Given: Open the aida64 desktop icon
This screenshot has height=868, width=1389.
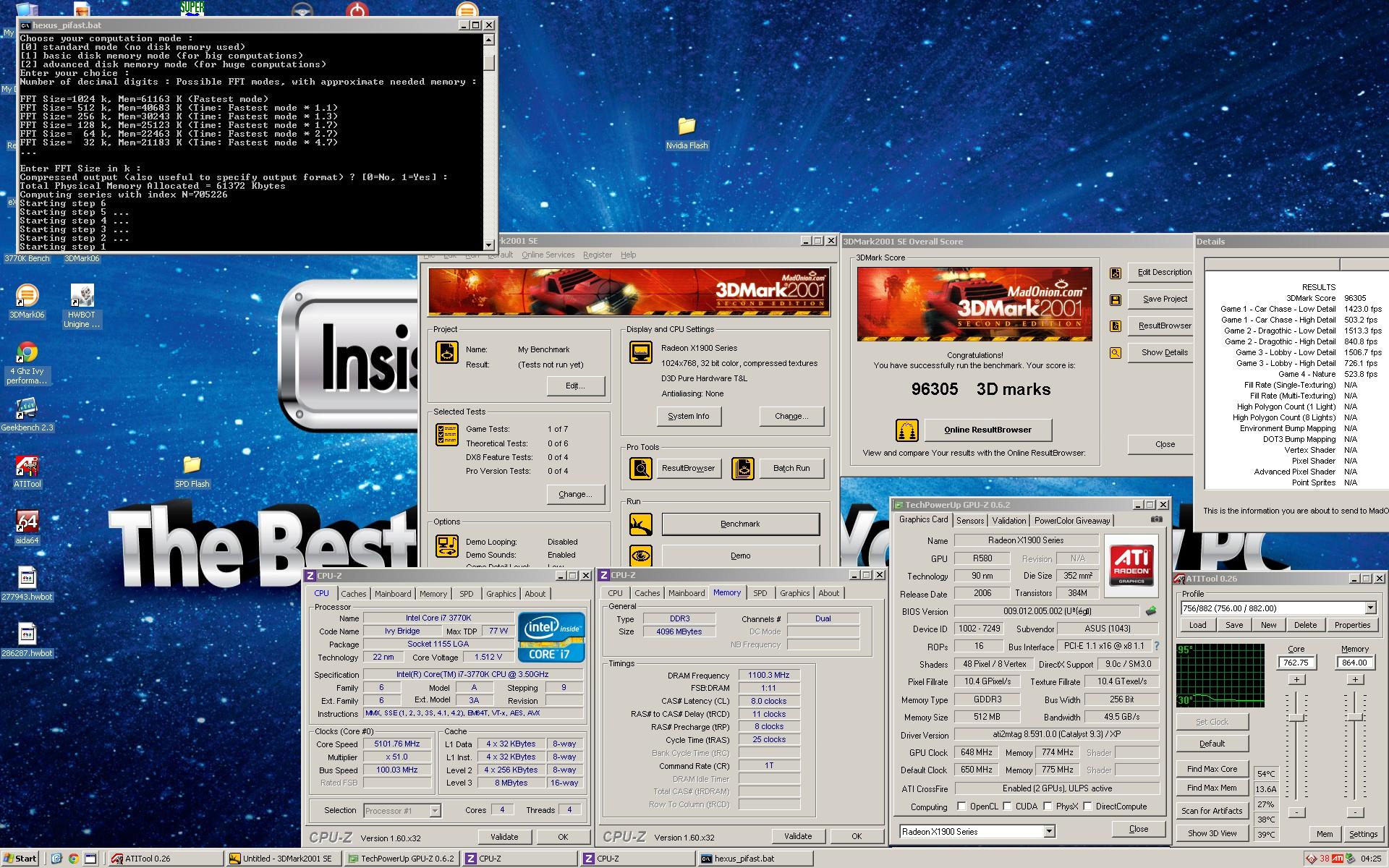Looking at the screenshot, I should point(27,522).
